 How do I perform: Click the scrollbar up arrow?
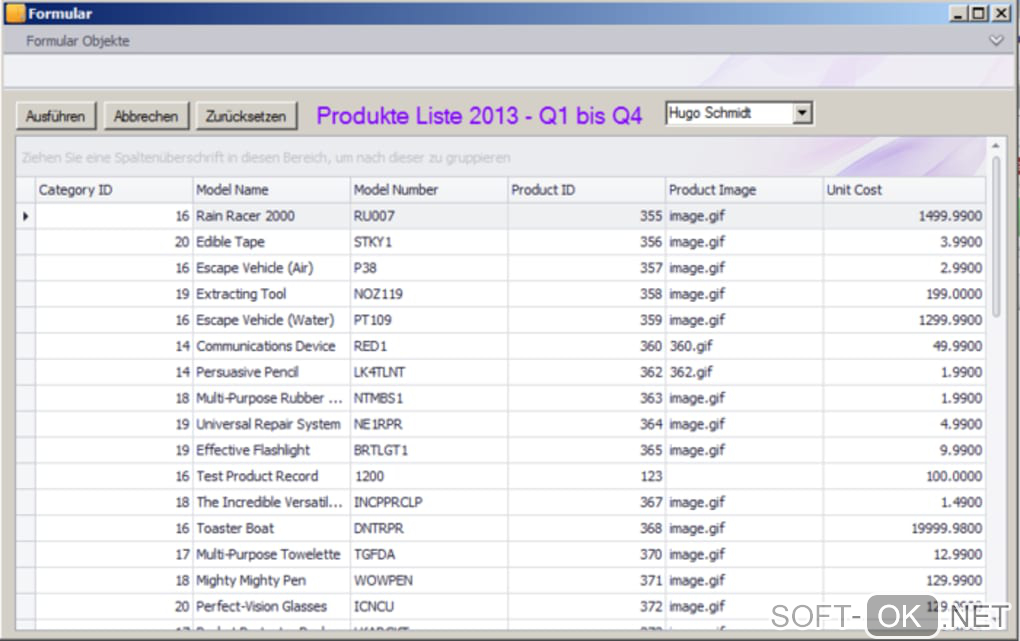pos(996,146)
